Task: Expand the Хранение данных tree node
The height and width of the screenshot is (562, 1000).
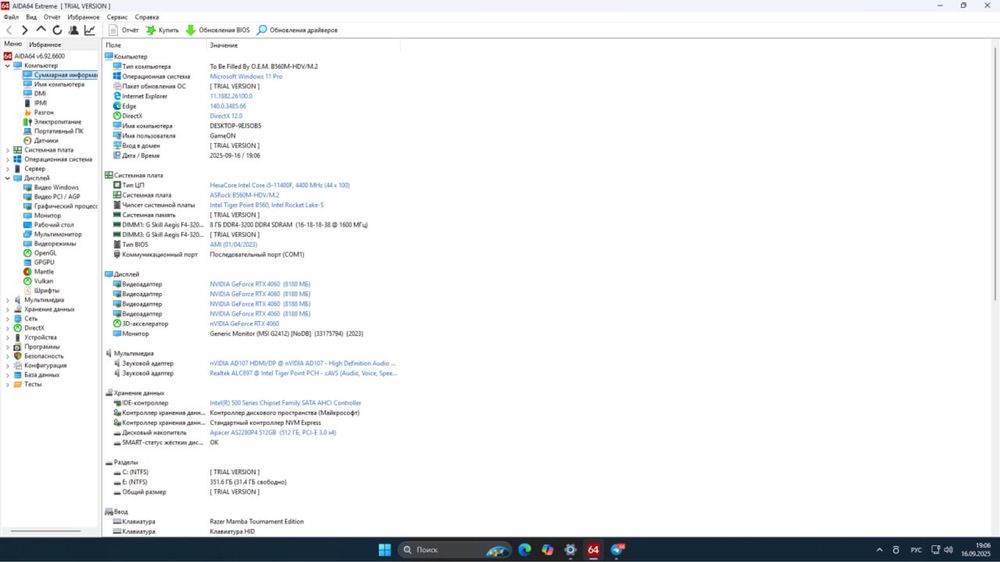Action: [8, 309]
